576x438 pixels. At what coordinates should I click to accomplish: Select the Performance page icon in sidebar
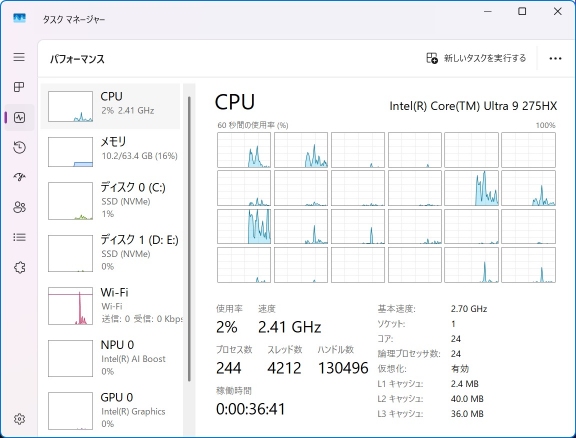(19, 118)
